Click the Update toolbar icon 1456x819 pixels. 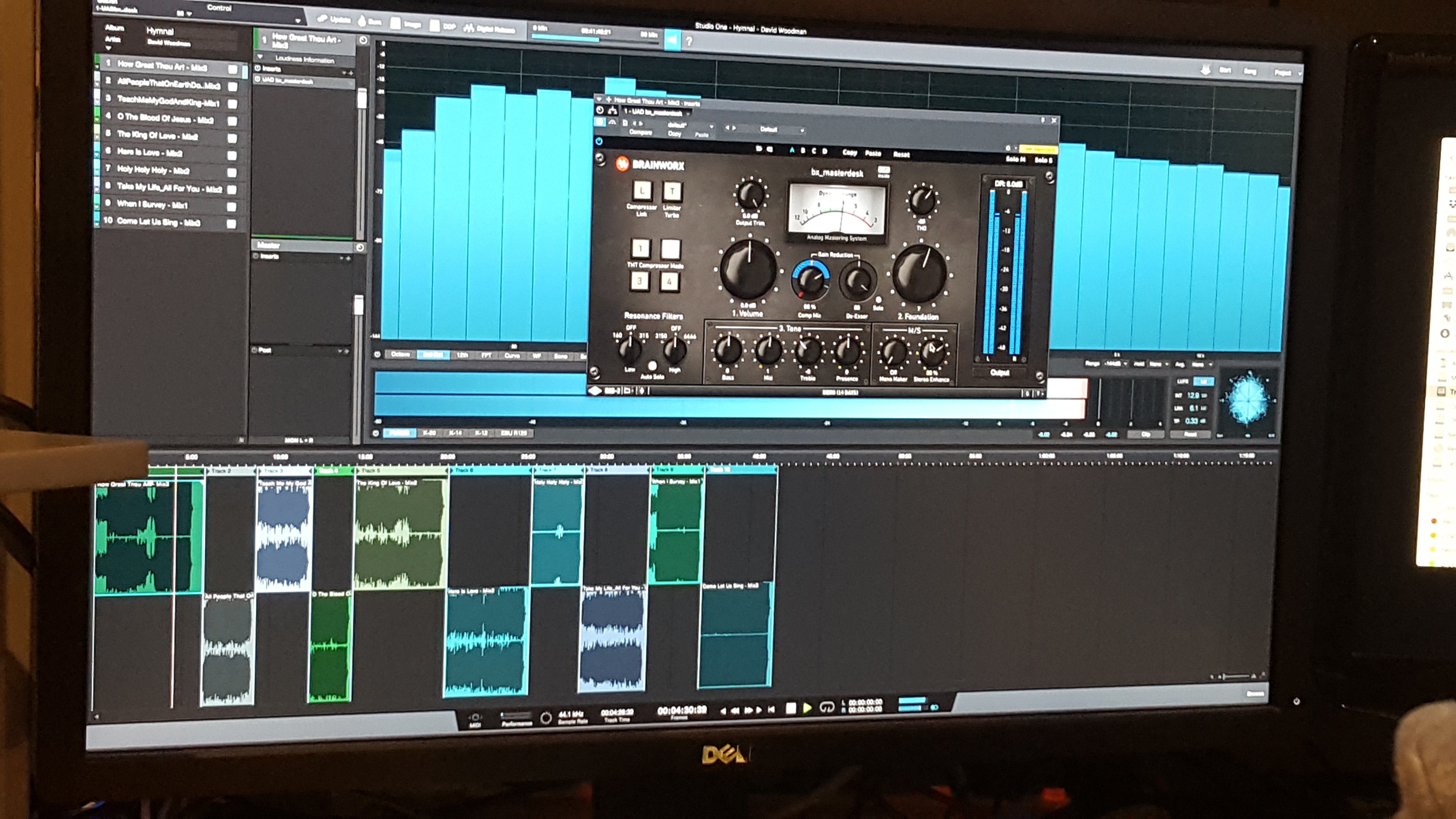click(322, 19)
